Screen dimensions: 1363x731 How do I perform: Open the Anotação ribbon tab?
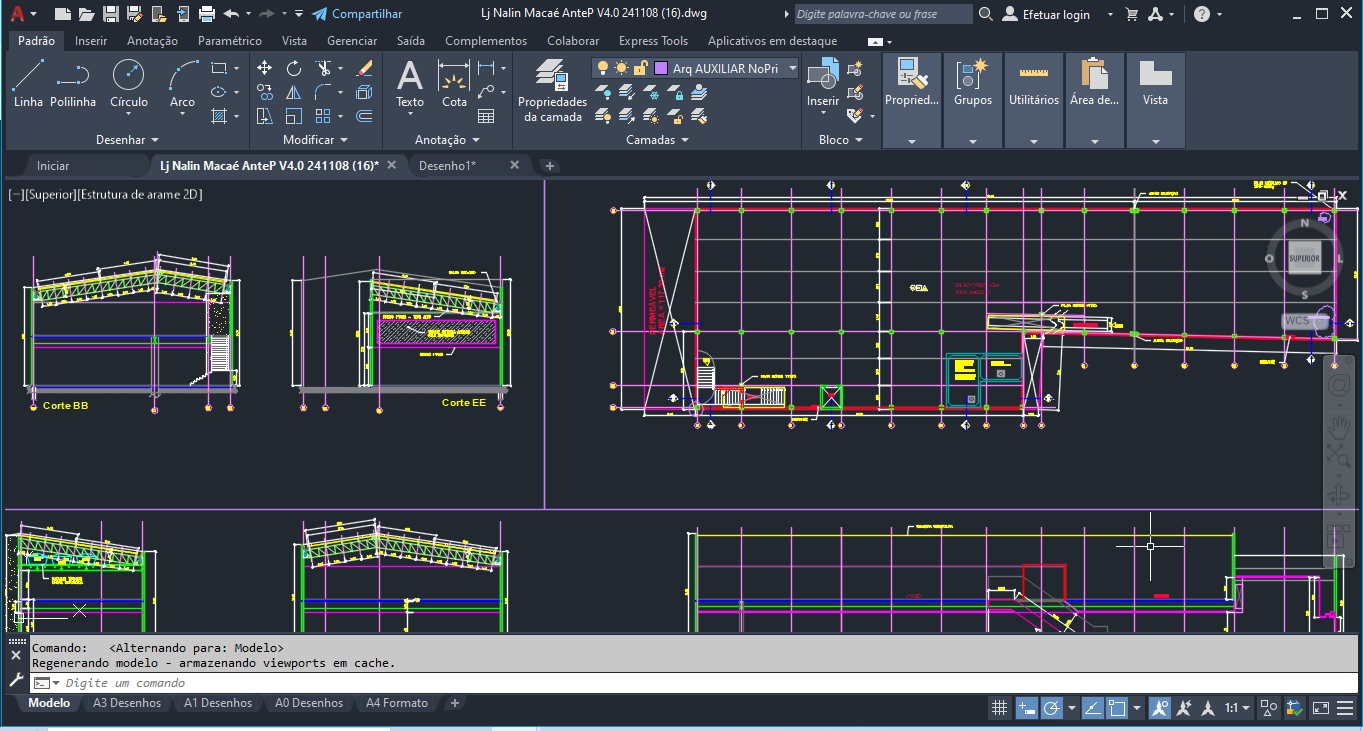(x=152, y=41)
